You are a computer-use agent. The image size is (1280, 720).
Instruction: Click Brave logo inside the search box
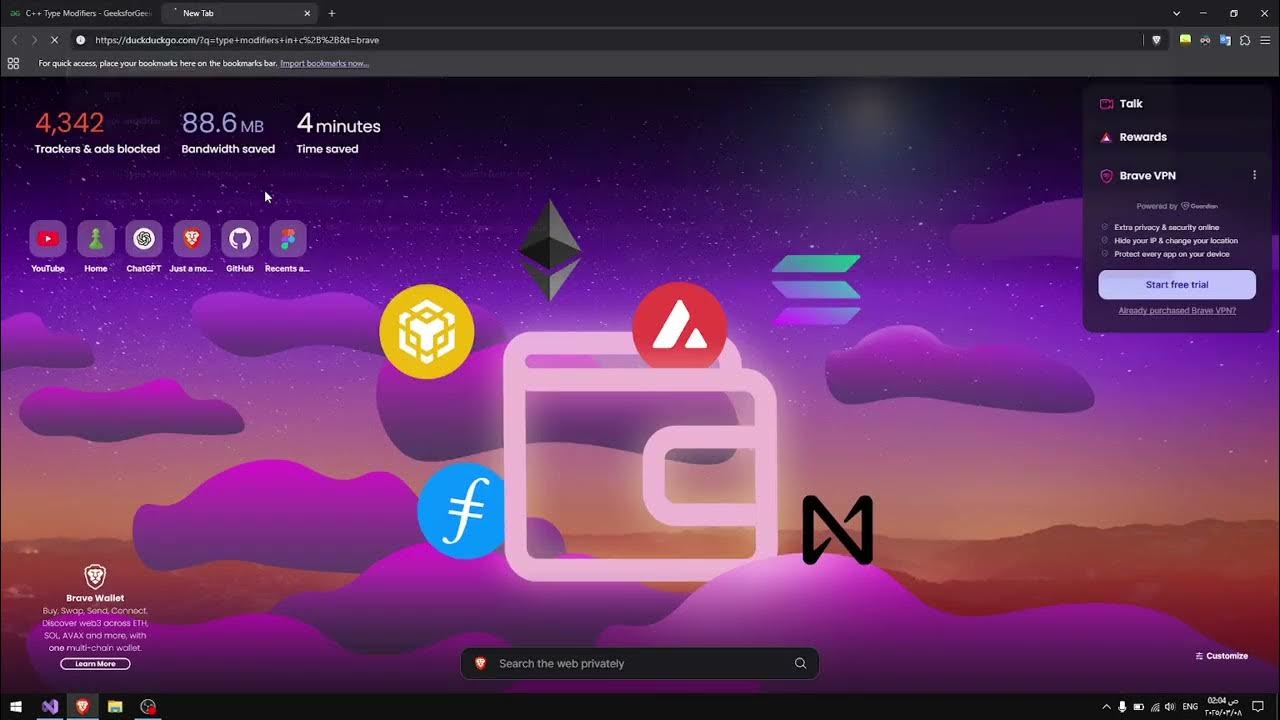tap(480, 663)
